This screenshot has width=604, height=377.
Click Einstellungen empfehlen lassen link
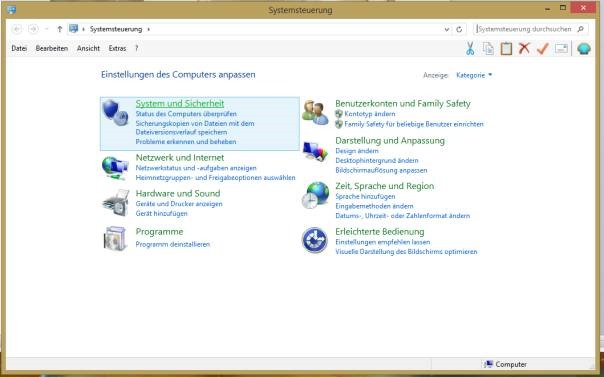click(383, 242)
